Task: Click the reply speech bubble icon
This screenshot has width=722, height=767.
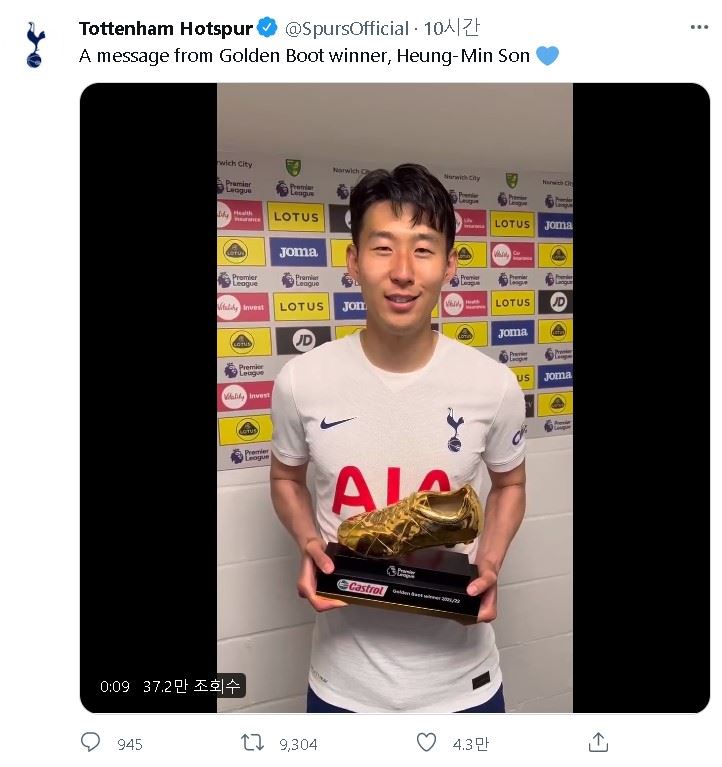Action: point(90,743)
